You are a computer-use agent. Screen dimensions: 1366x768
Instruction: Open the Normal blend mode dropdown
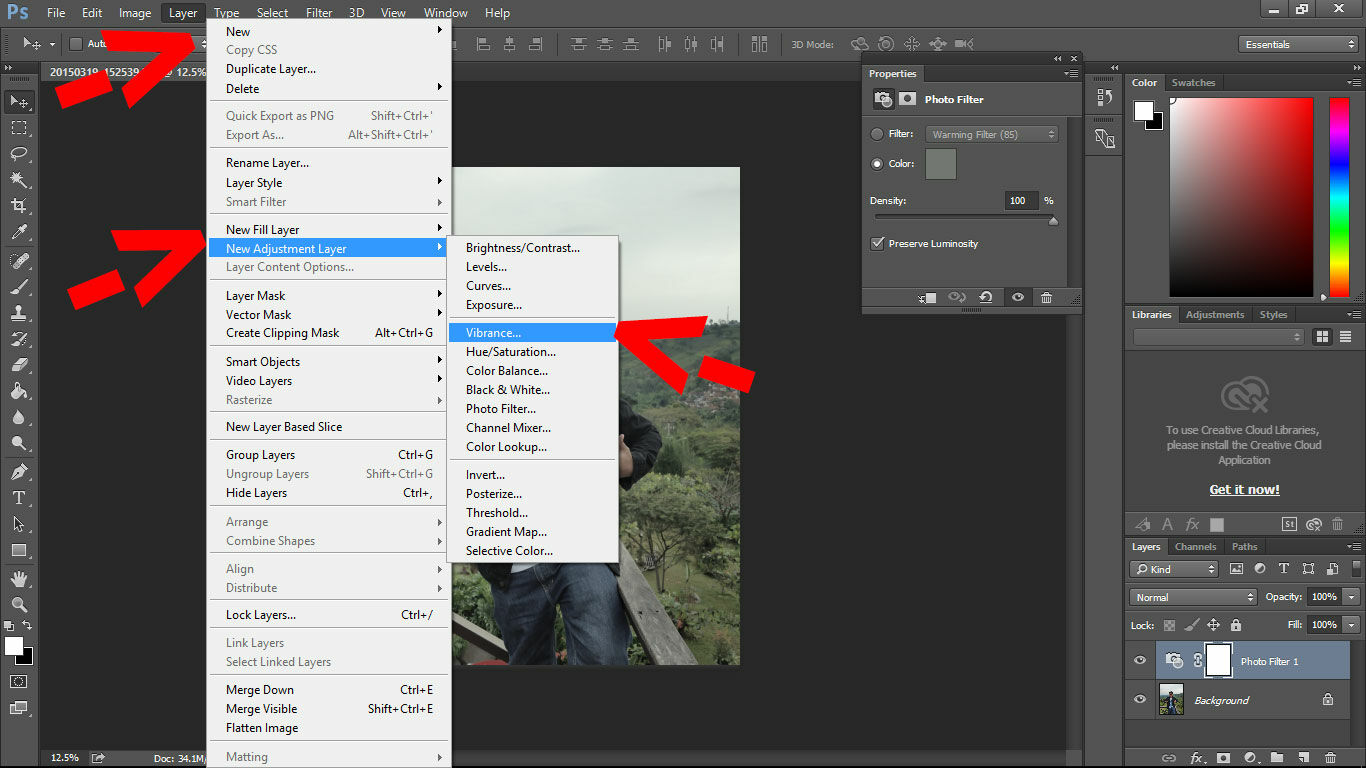(1193, 596)
